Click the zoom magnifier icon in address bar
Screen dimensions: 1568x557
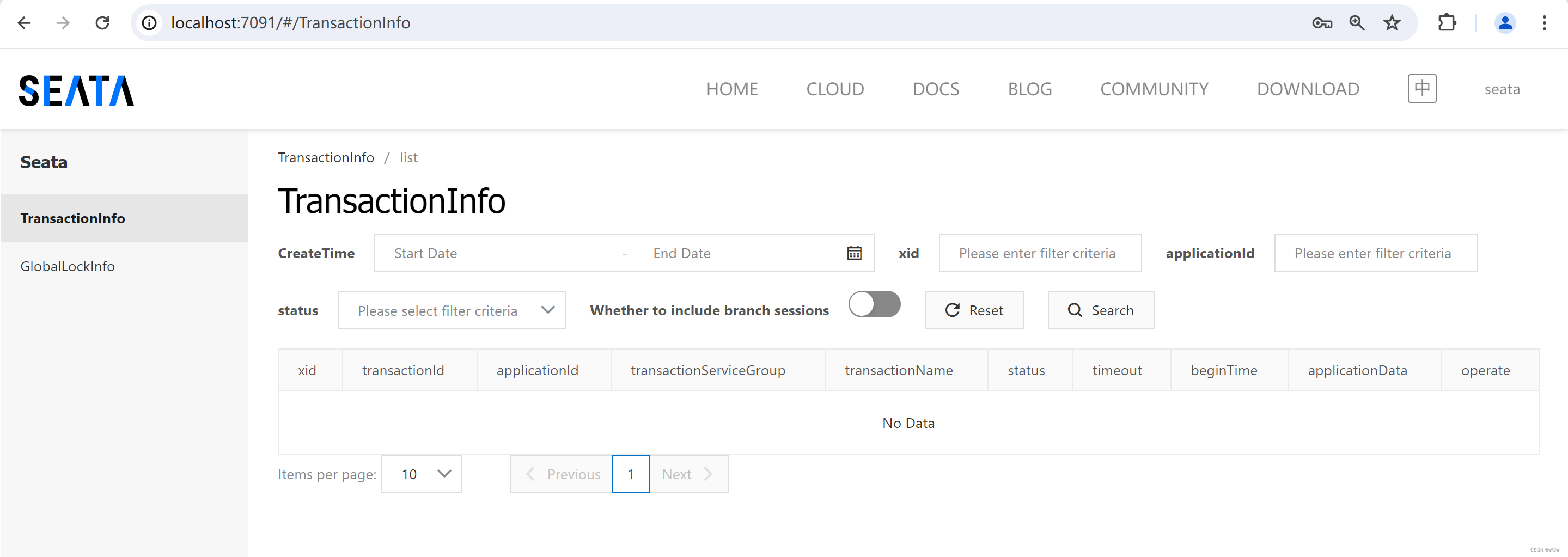(x=1357, y=23)
